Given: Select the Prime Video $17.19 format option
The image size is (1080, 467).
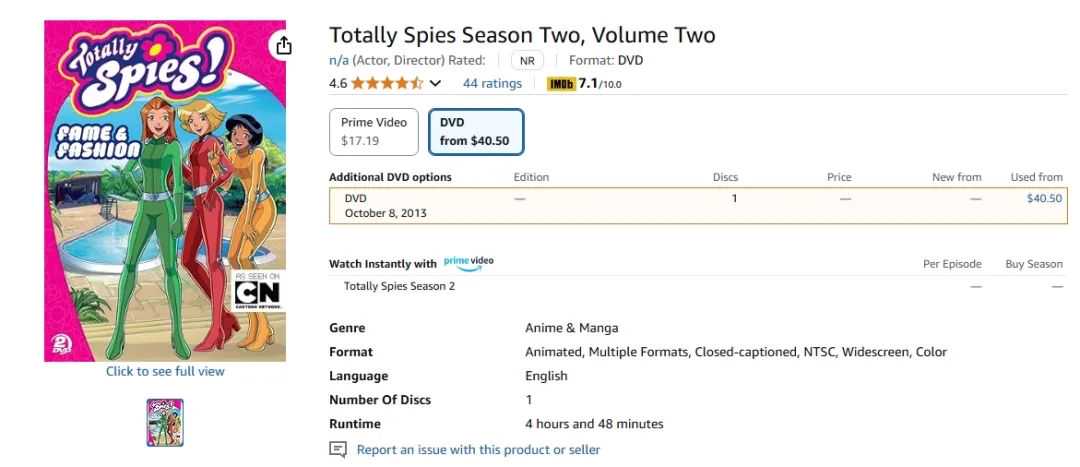Looking at the screenshot, I should tap(374, 131).
